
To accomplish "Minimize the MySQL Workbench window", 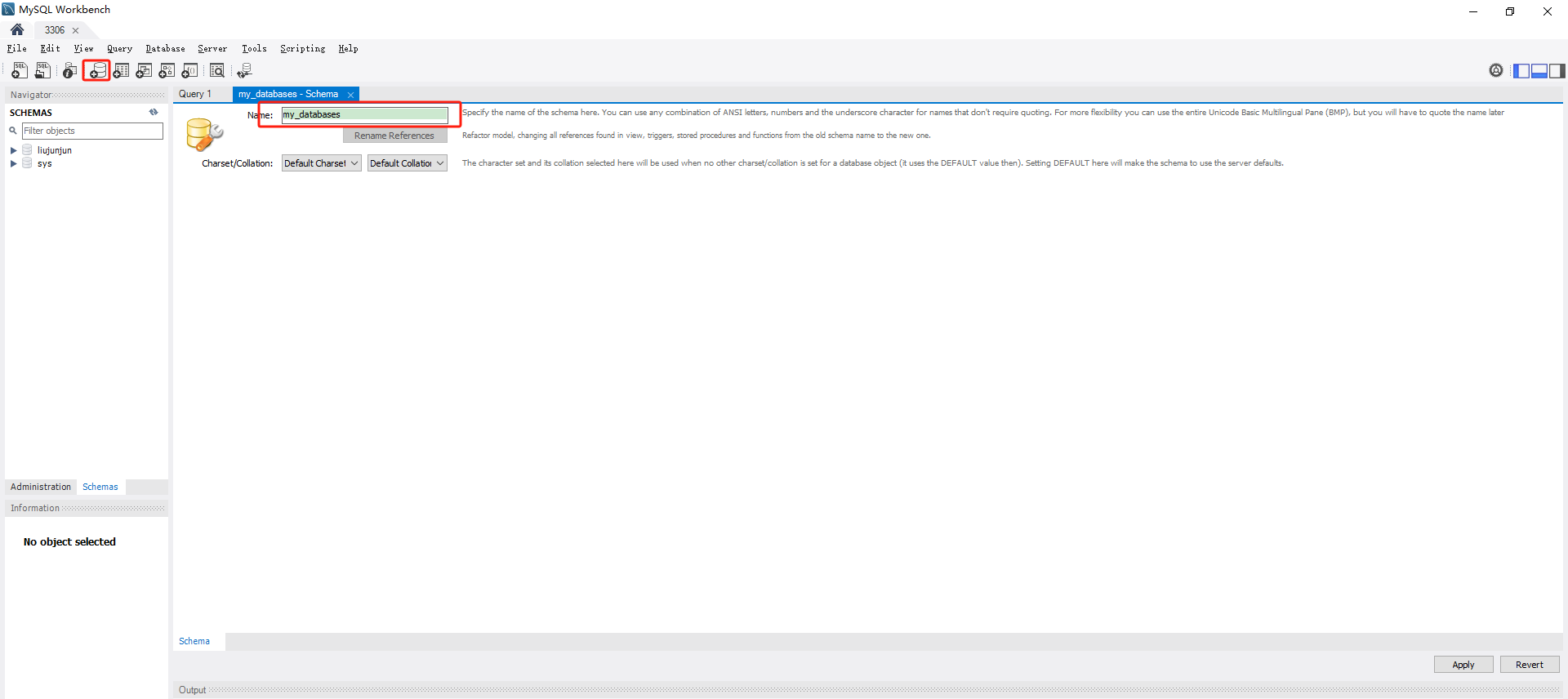I will point(1473,11).
